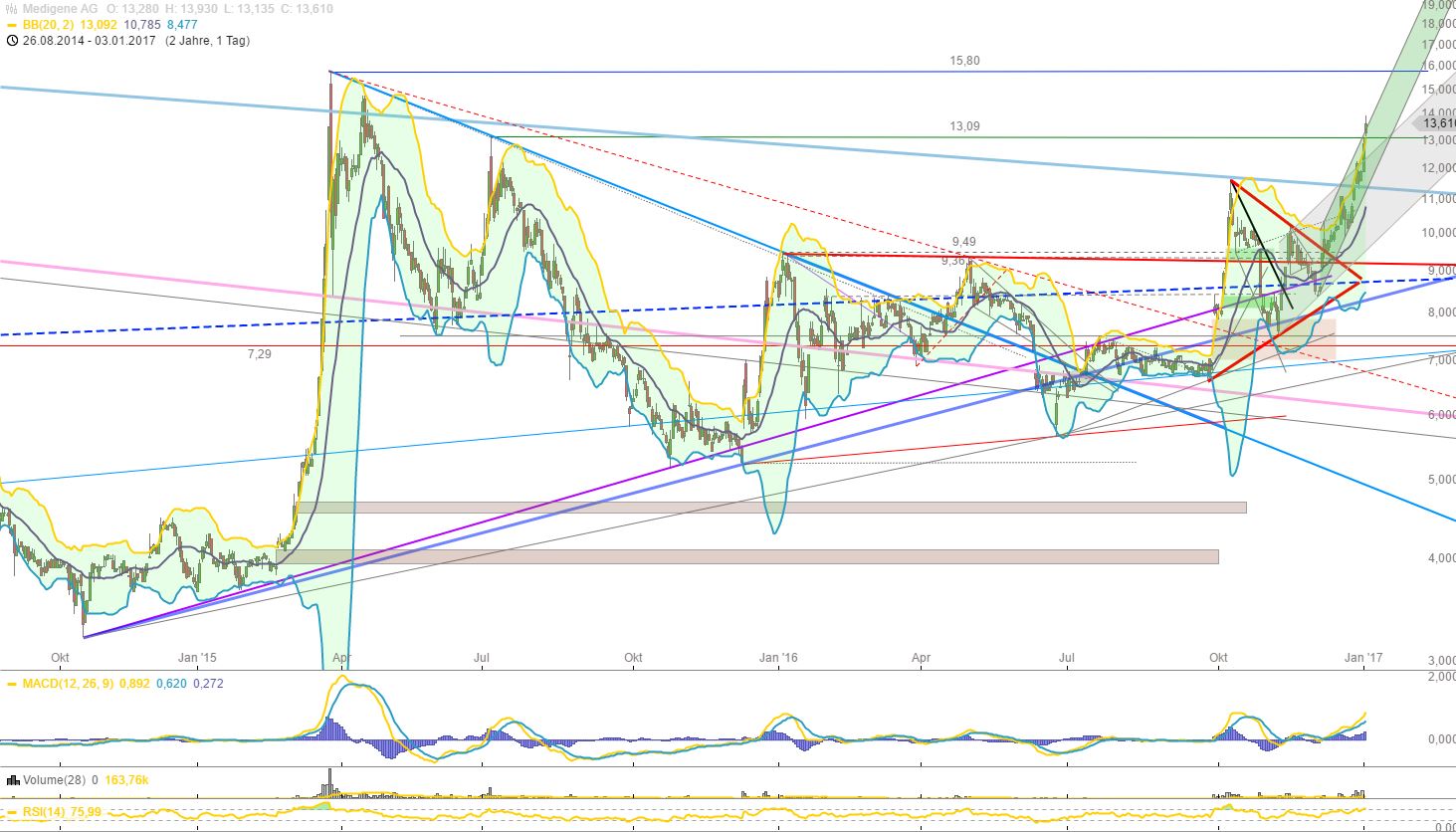Open the Medigene AG symbol selector
Screen dimensions: 1456x832
55,7
